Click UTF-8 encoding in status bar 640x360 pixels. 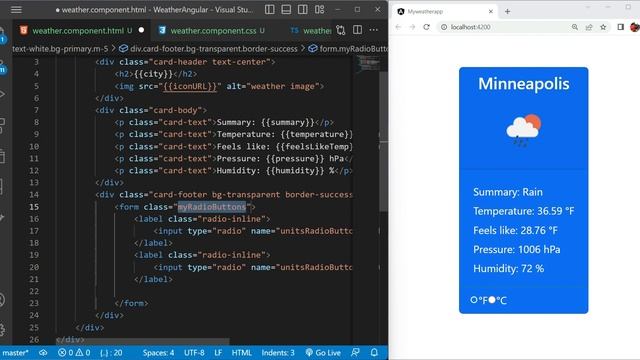pos(194,353)
